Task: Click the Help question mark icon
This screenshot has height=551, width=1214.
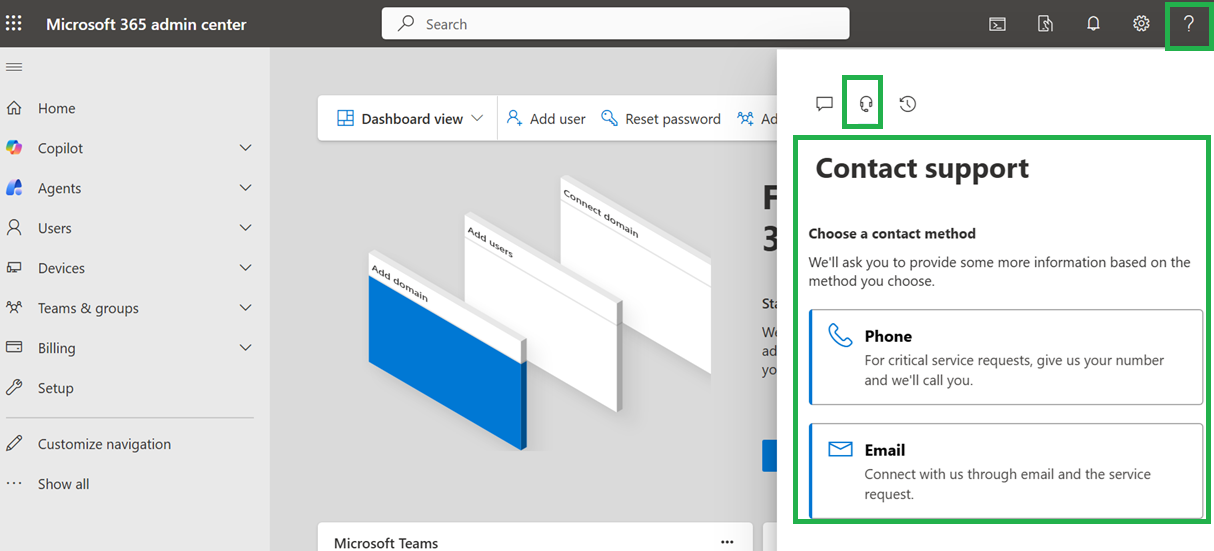Action: coord(1189,24)
